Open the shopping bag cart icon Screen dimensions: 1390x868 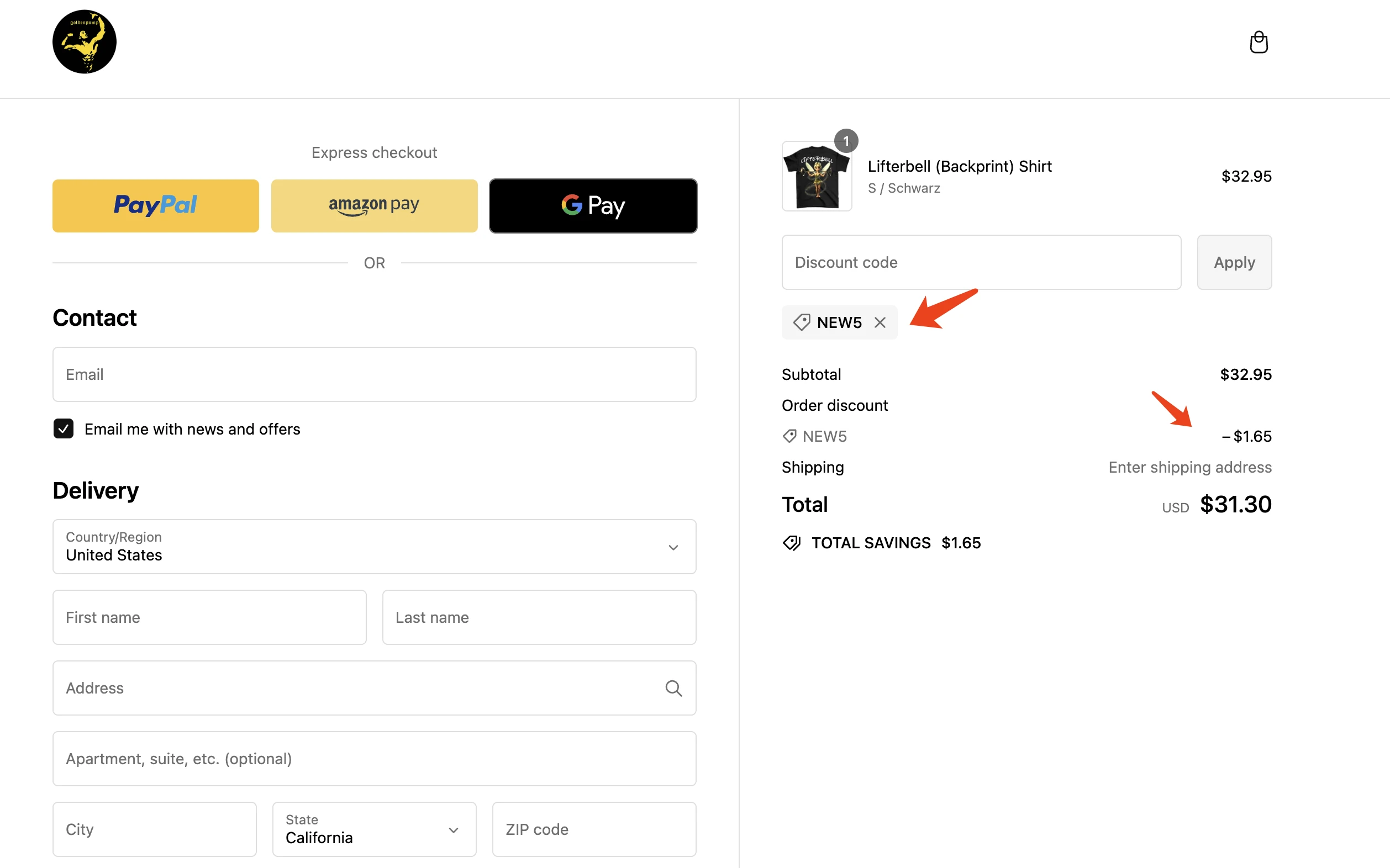point(1259,42)
